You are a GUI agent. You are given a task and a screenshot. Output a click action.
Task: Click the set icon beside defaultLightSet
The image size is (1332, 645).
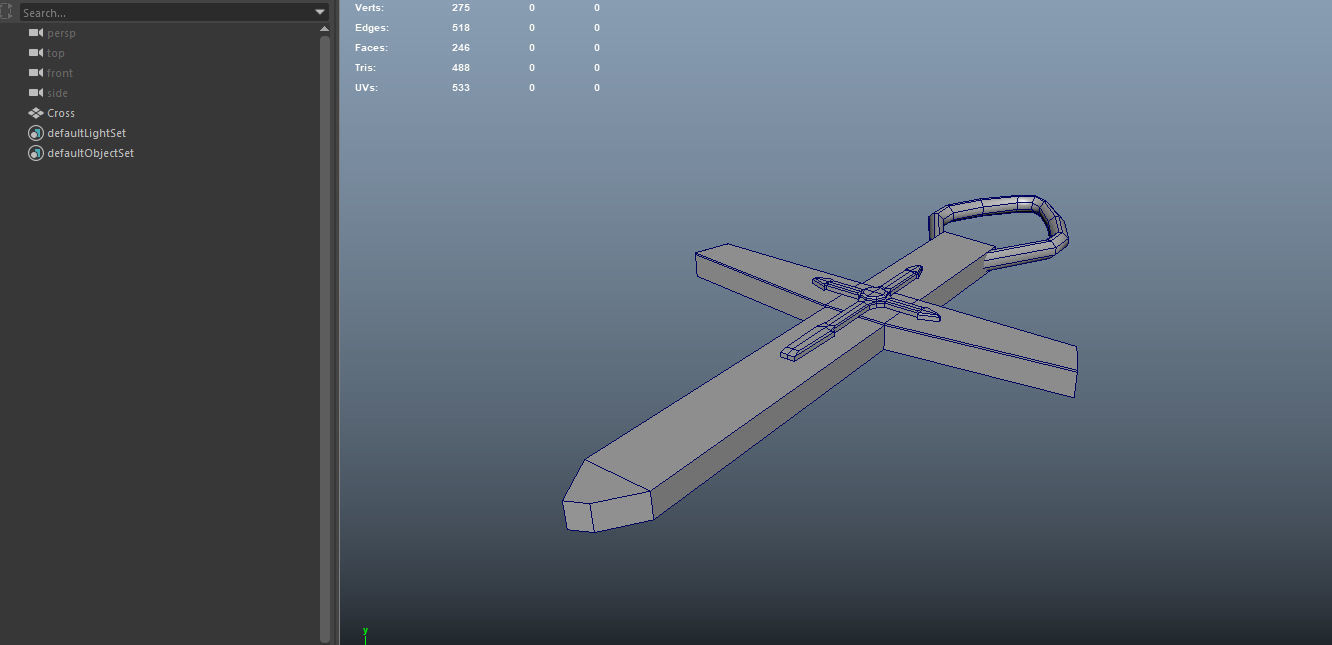click(x=36, y=133)
